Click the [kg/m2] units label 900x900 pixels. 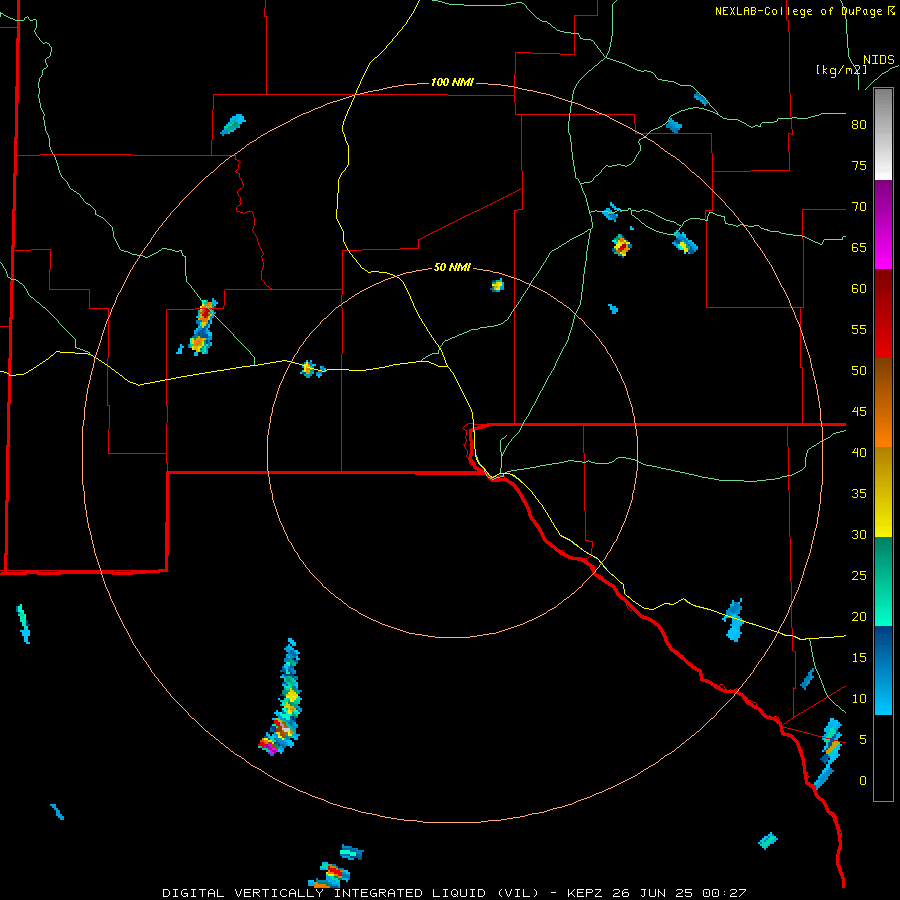841,70
